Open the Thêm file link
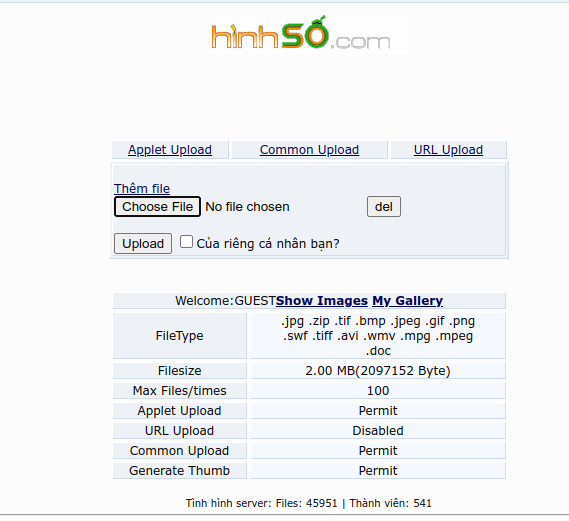569x521 pixels. coord(142,189)
